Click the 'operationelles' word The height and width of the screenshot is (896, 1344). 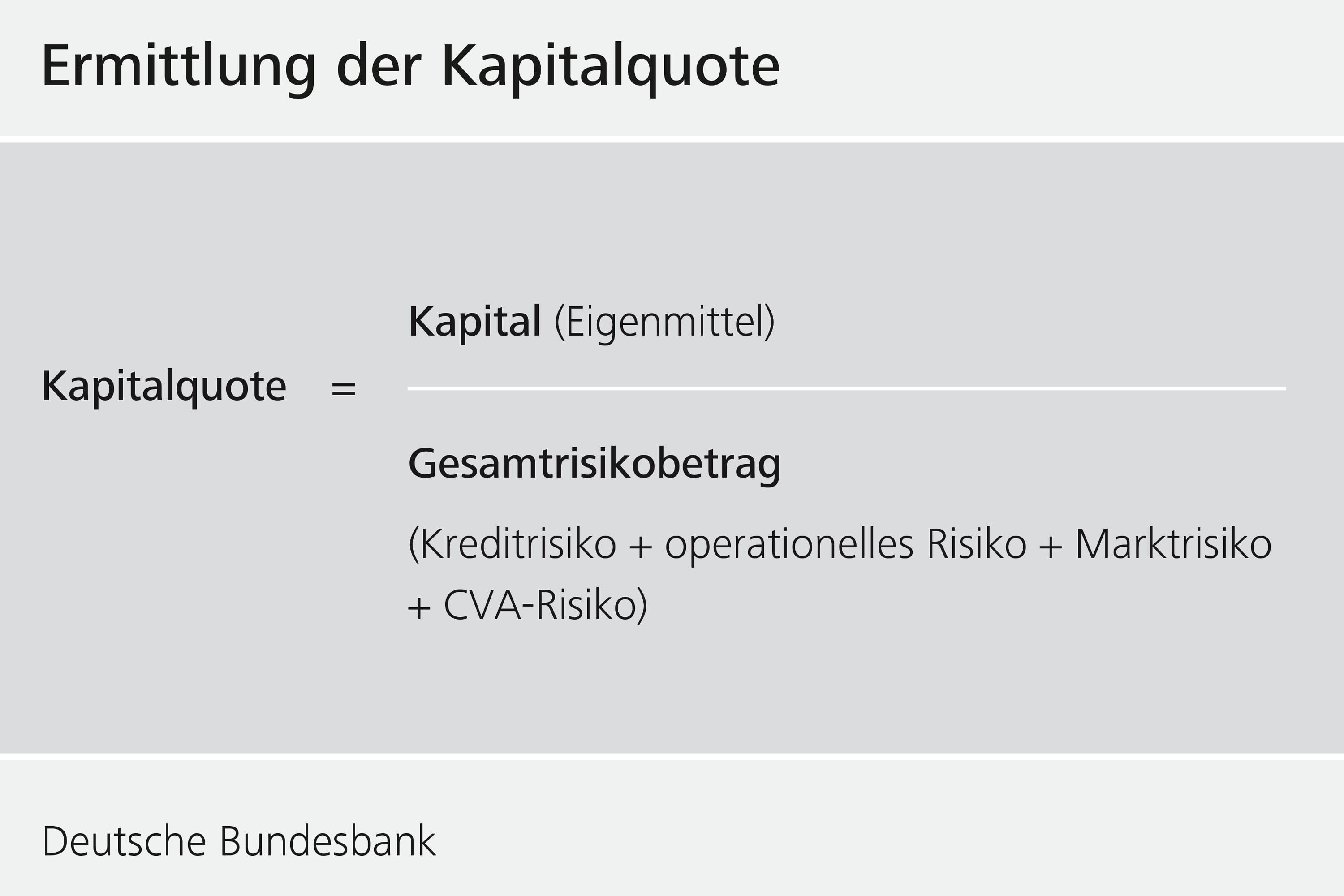(789, 545)
